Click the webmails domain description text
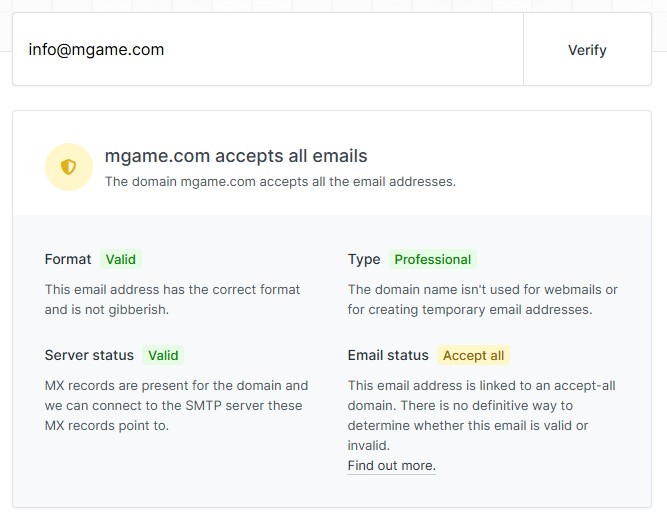The width and height of the screenshot is (667, 517). point(482,300)
